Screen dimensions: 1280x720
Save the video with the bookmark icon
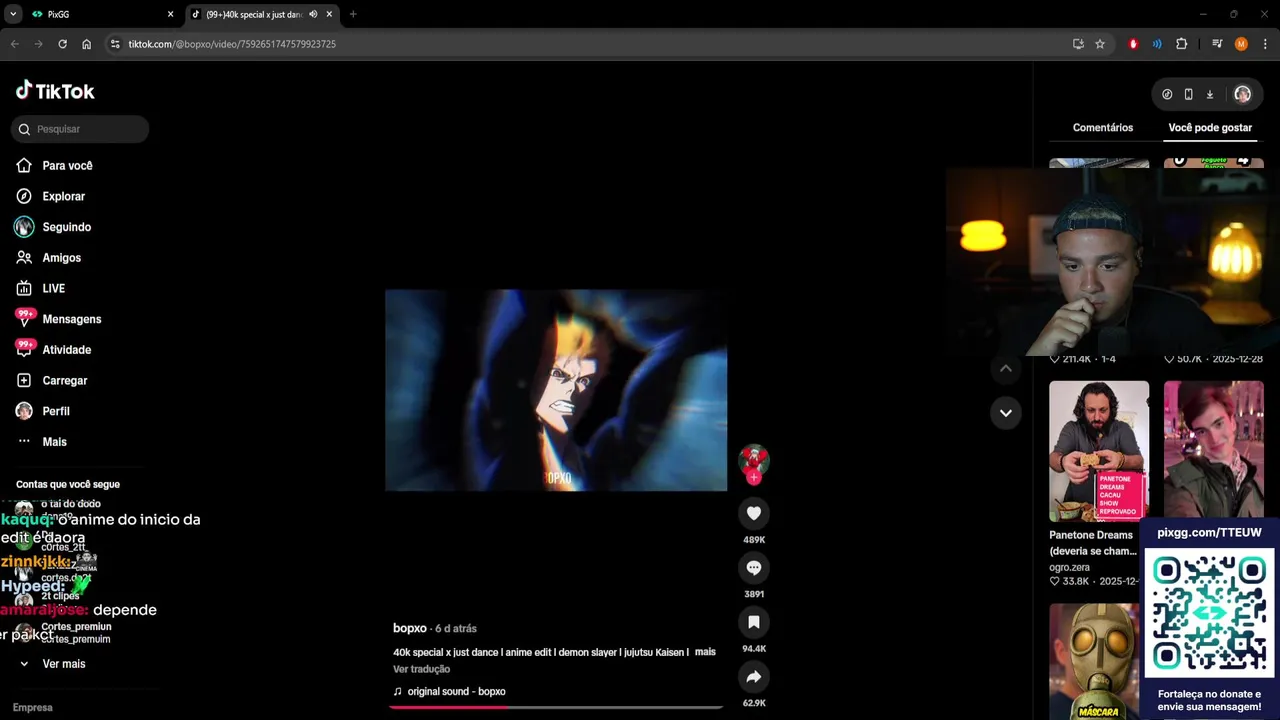754,622
